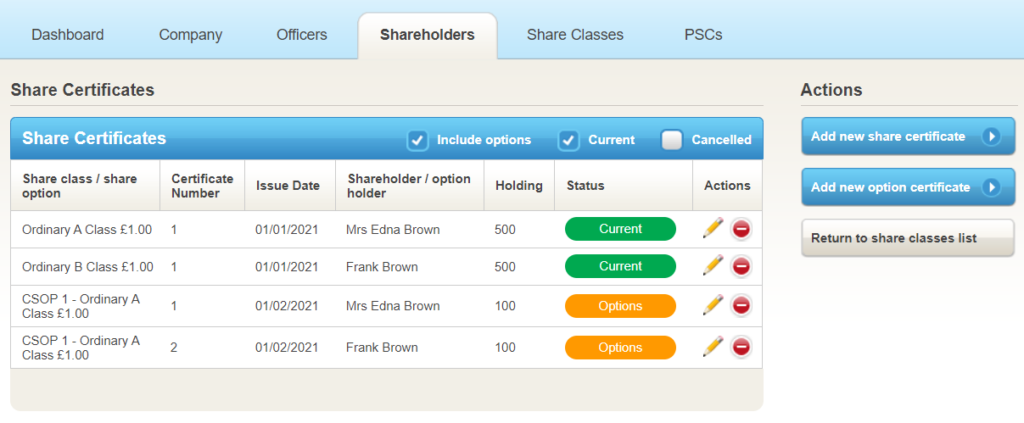Edit Mrs Edna Brown's Ordinary A certificate pencil
The width and height of the screenshot is (1024, 423).
[x=712, y=229]
